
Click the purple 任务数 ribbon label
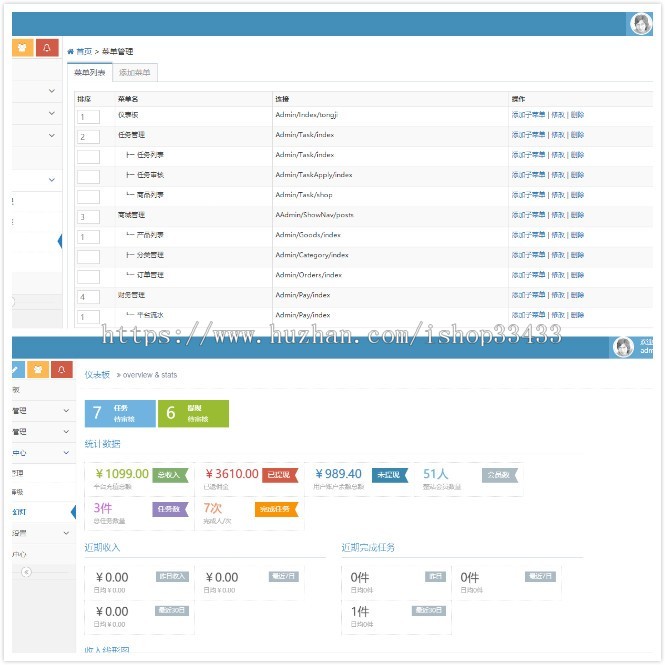[x=170, y=509]
